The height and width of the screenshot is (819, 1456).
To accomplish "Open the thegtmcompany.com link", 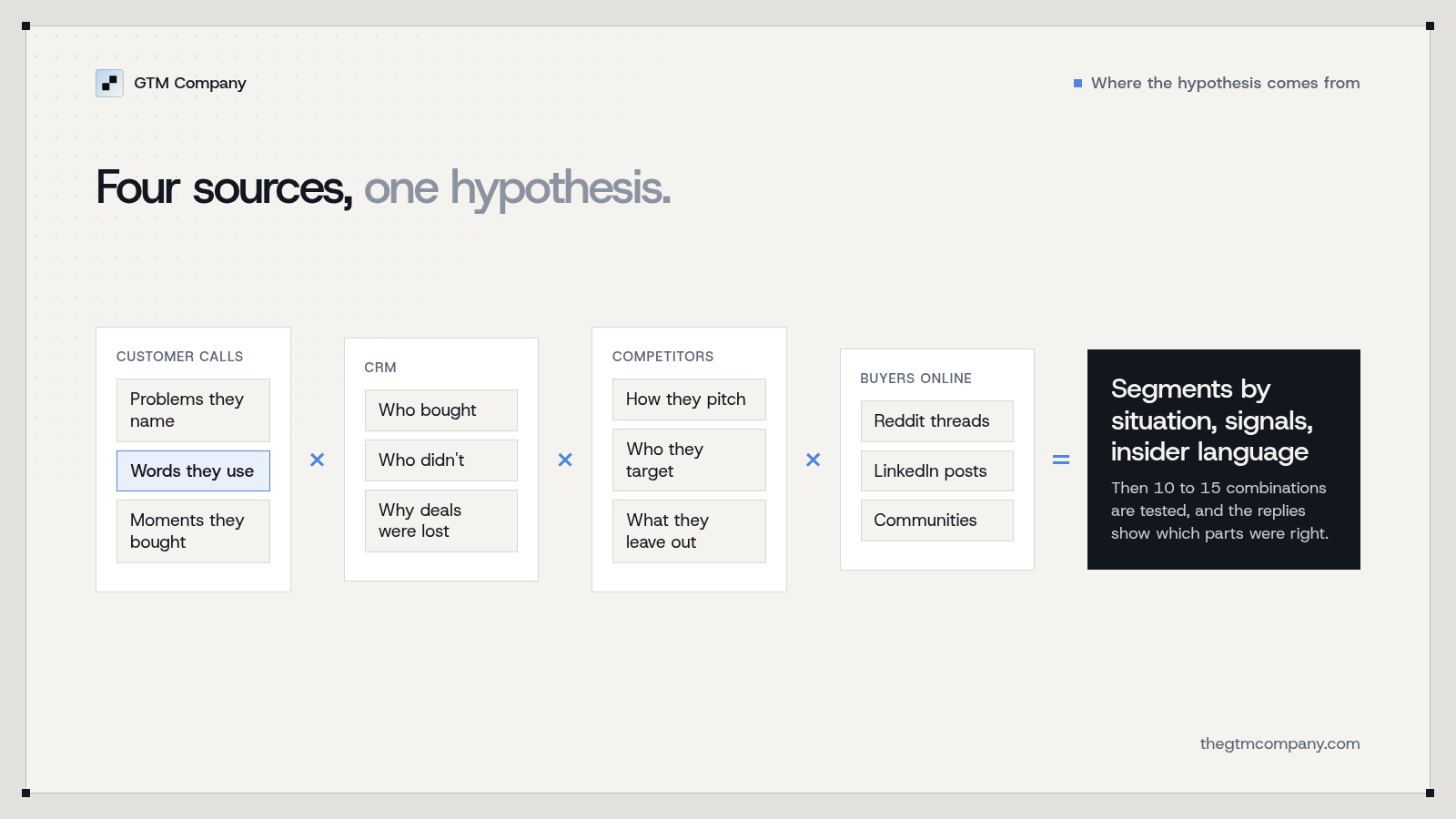I will 1279,743.
